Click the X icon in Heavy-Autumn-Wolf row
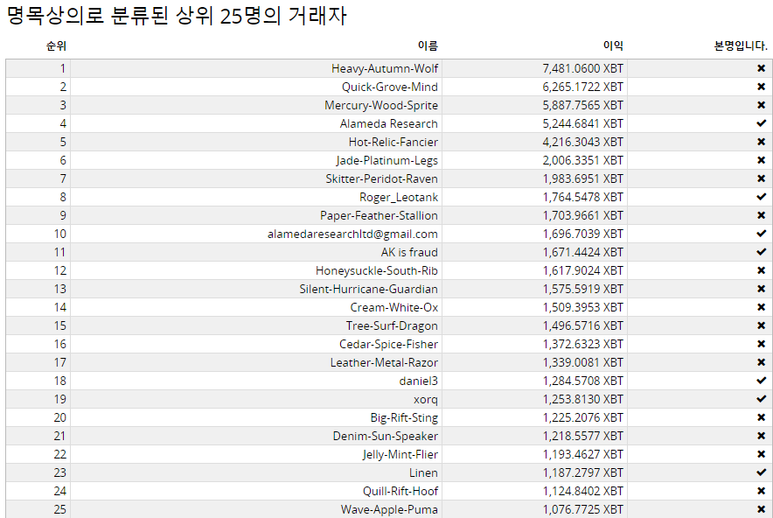 761,69
